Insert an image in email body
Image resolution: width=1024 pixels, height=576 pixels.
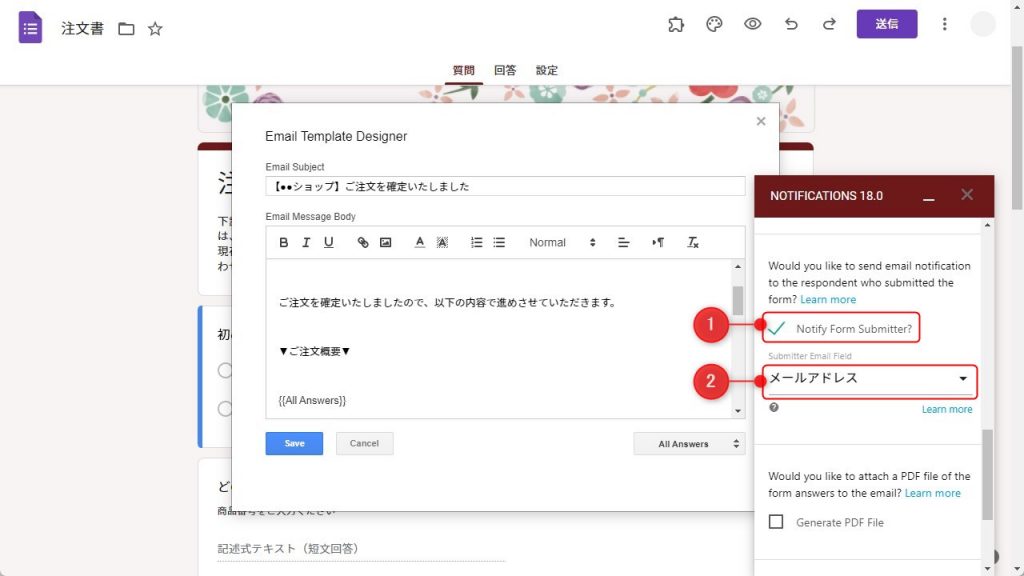(x=385, y=242)
